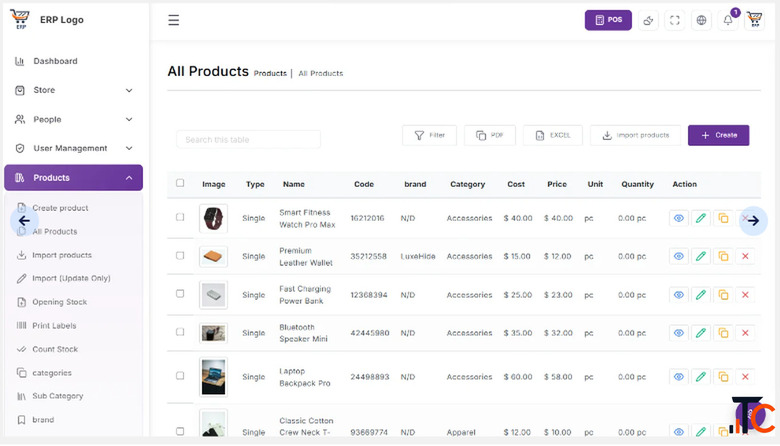The height and width of the screenshot is (446, 780).
Task: Edit the Premium Leather Wallet product
Action: pos(700,257)
